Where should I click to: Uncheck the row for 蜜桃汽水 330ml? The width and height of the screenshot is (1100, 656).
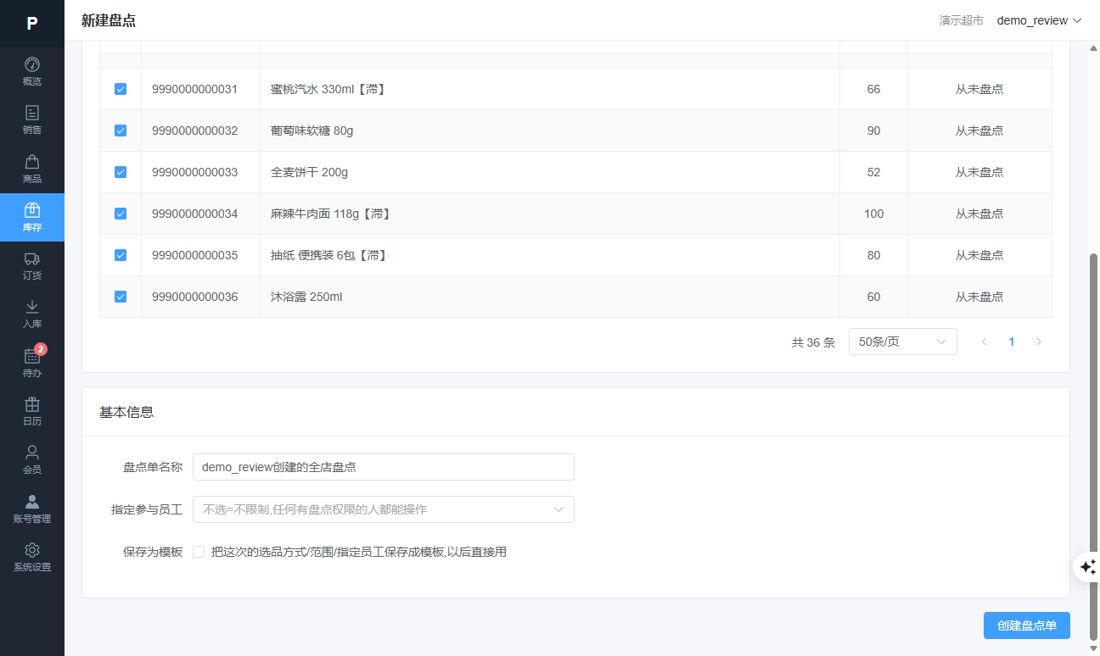(x=121, y=89)
